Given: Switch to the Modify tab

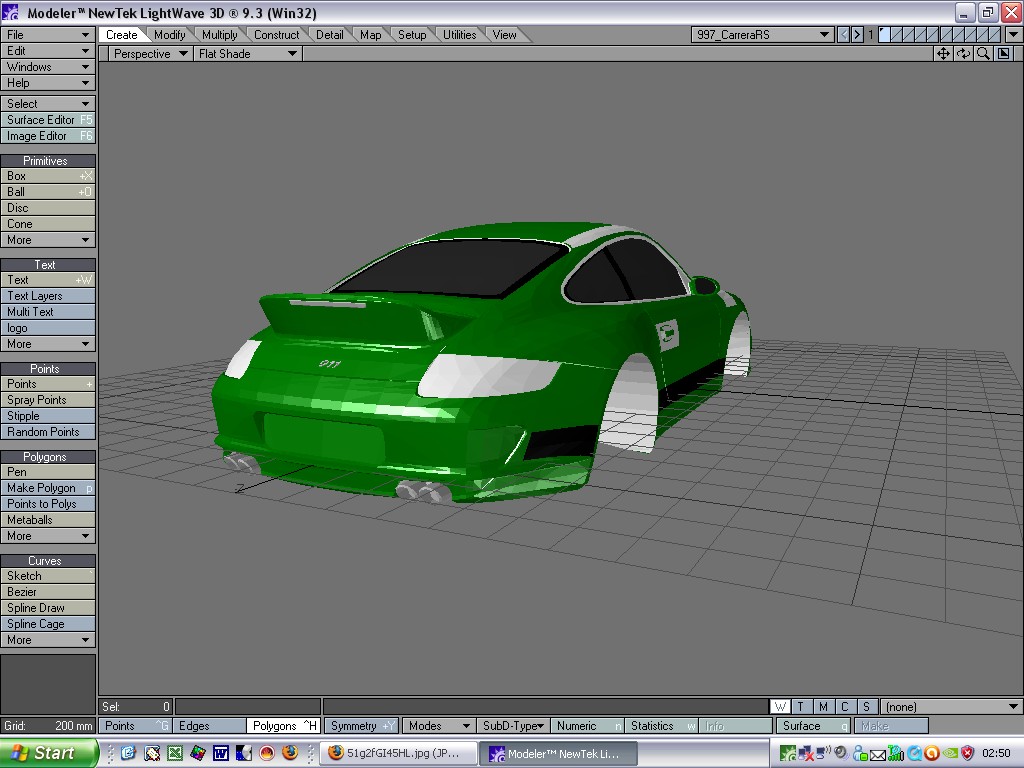Looking at the screenshot, I should (169, 35).
